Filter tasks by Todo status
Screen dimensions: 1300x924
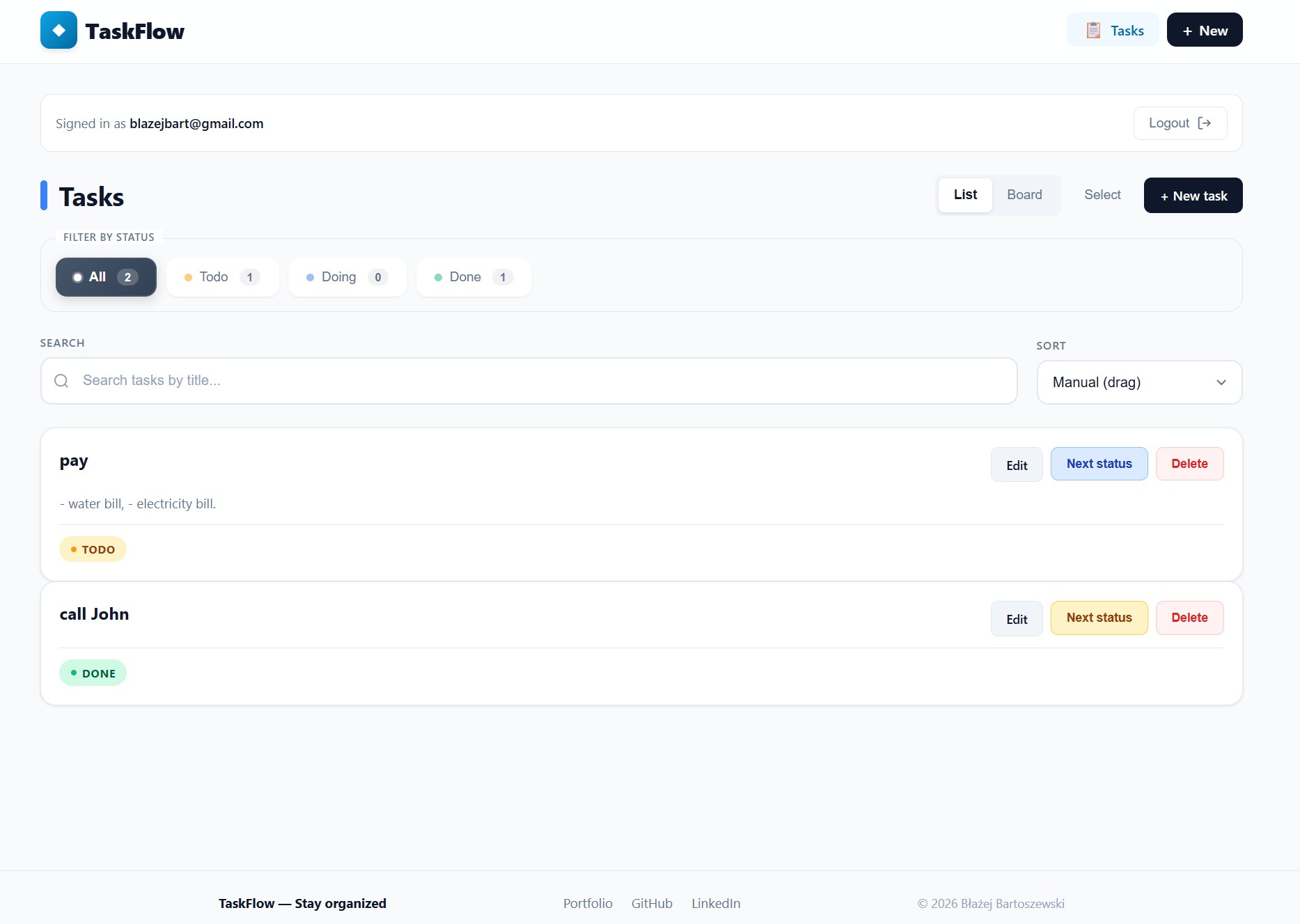(222, 277)
